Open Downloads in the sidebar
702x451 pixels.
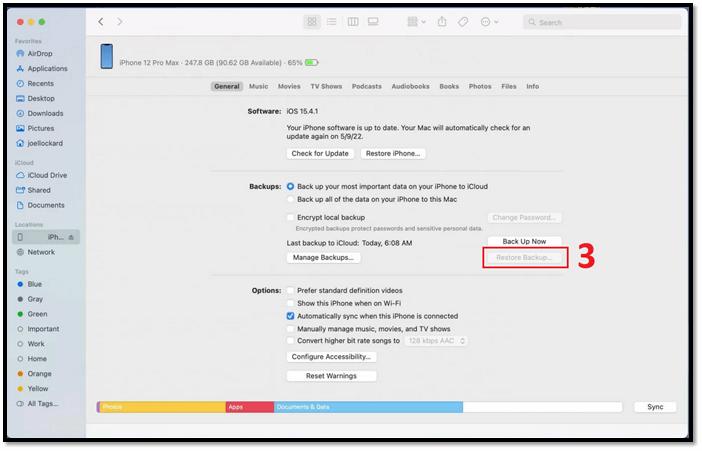[x=45, y=114]
